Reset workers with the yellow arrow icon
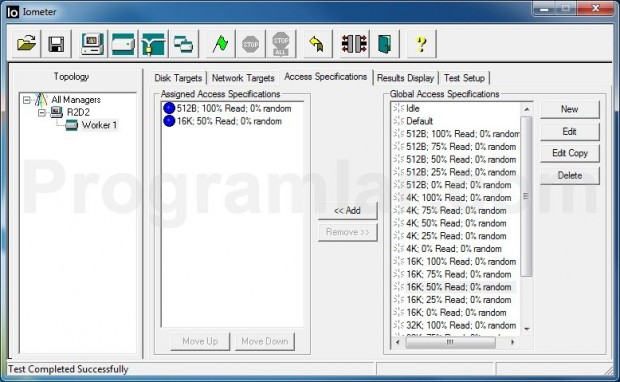This screenshot has height=382, width=620. pos(317,43)
